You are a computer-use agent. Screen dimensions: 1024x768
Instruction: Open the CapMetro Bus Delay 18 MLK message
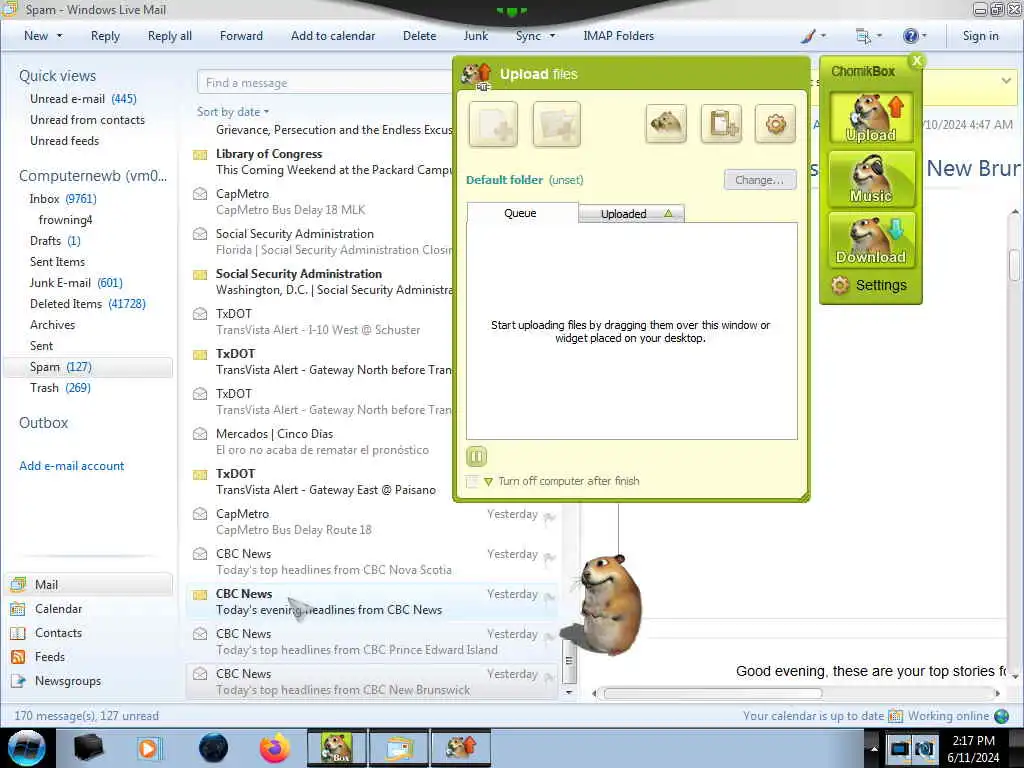point(320,202)
